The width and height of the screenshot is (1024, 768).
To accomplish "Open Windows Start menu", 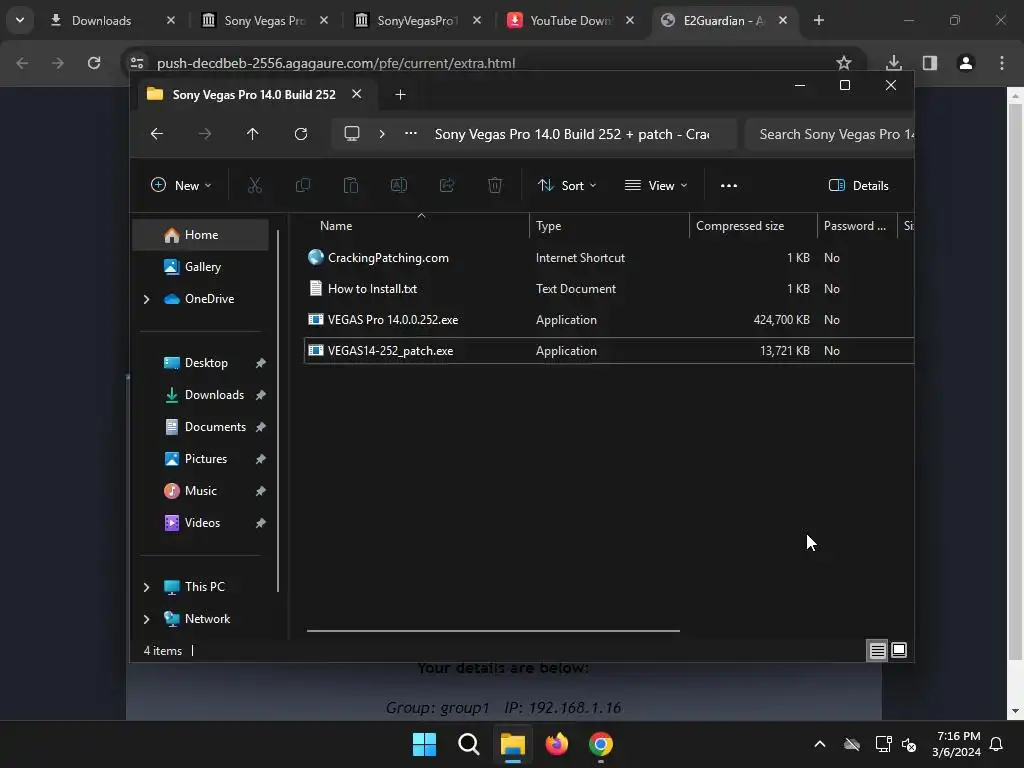I will (424, 744).
